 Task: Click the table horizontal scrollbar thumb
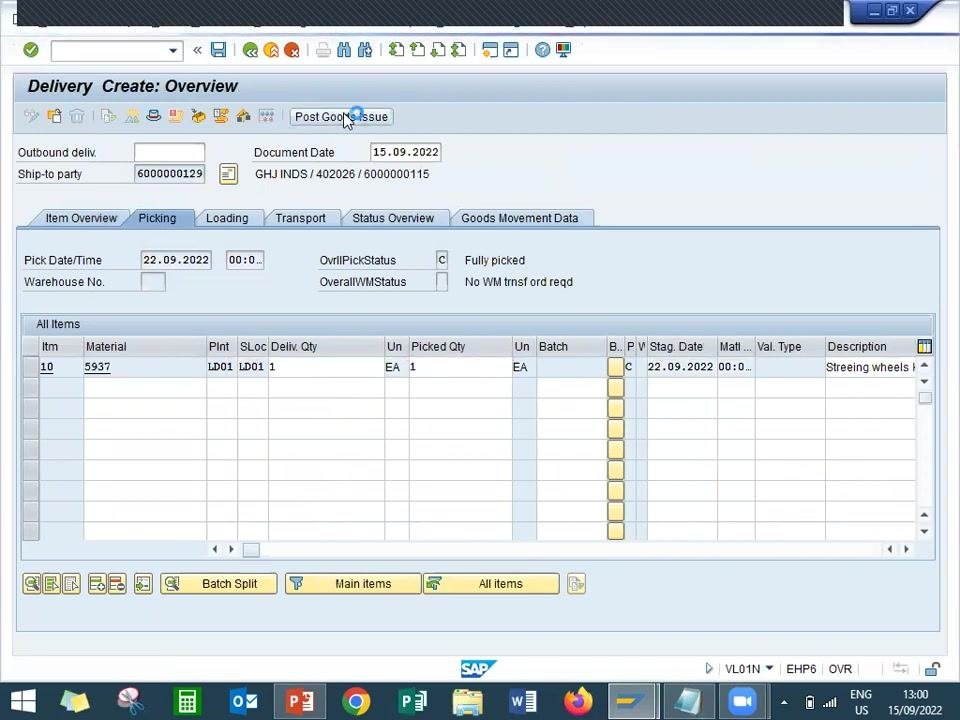tap(251, 550)
